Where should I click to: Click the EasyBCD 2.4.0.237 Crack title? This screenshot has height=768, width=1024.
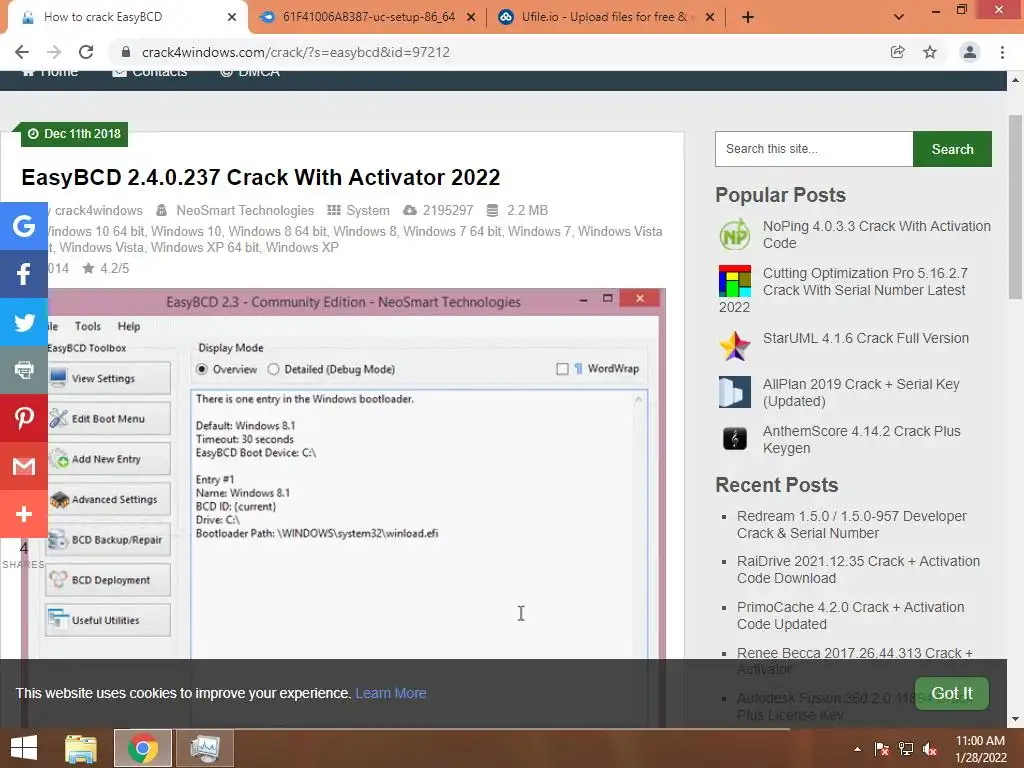261,177
